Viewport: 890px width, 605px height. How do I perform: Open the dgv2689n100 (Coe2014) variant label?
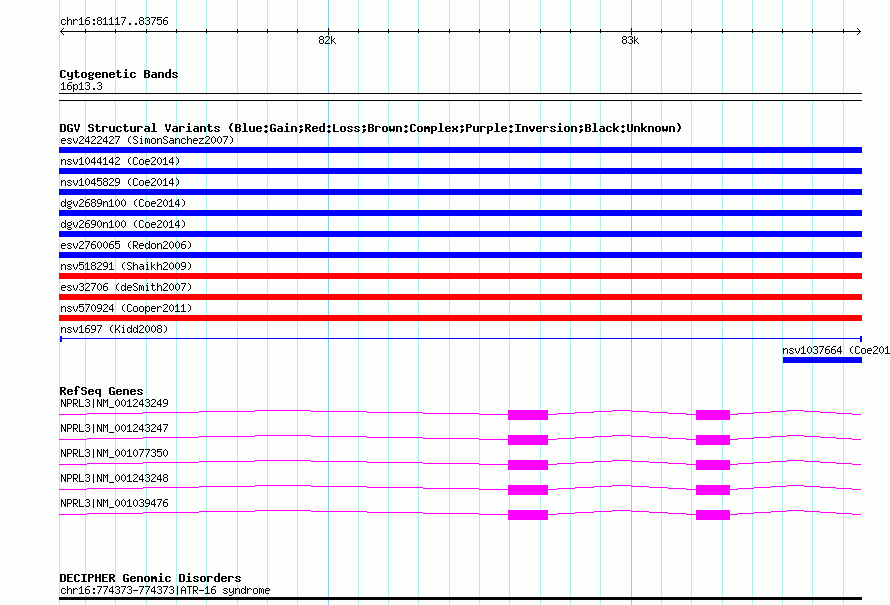click(x=123, y=203)
